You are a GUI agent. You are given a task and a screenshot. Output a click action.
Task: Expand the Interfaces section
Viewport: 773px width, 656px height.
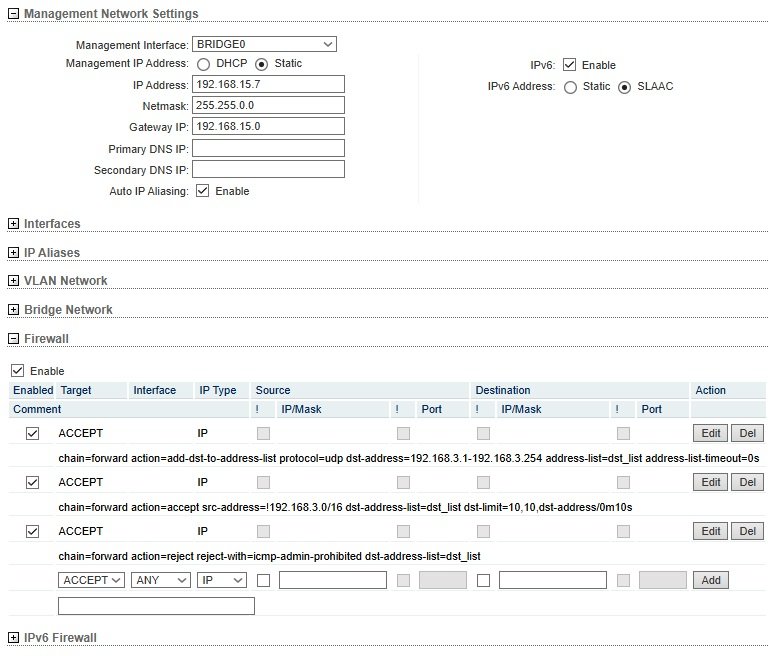(13, 224)
